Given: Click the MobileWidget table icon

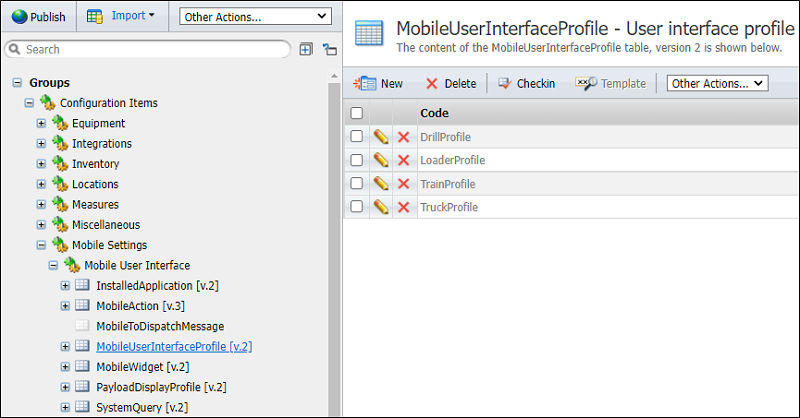Looking at the screenshot, I should coord(82,366).
